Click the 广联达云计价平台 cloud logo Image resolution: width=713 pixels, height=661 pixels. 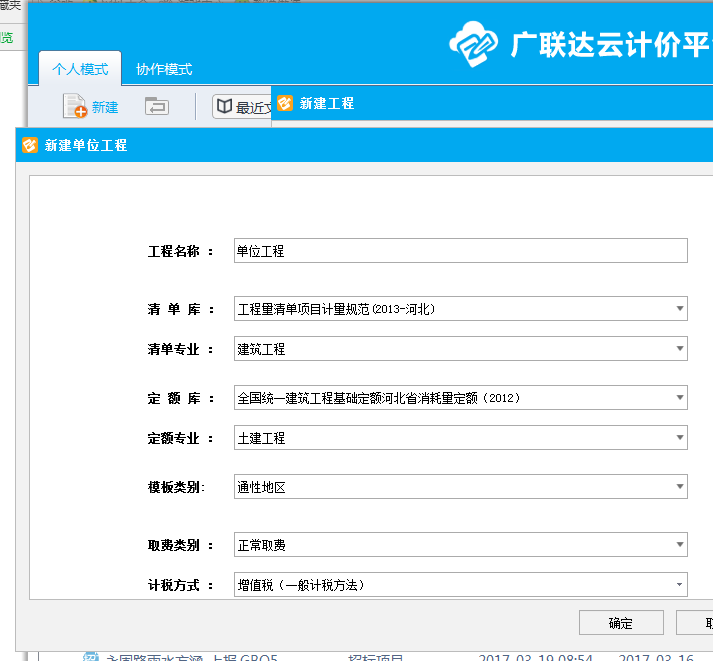pyautogui.click(x=473, y=44)
